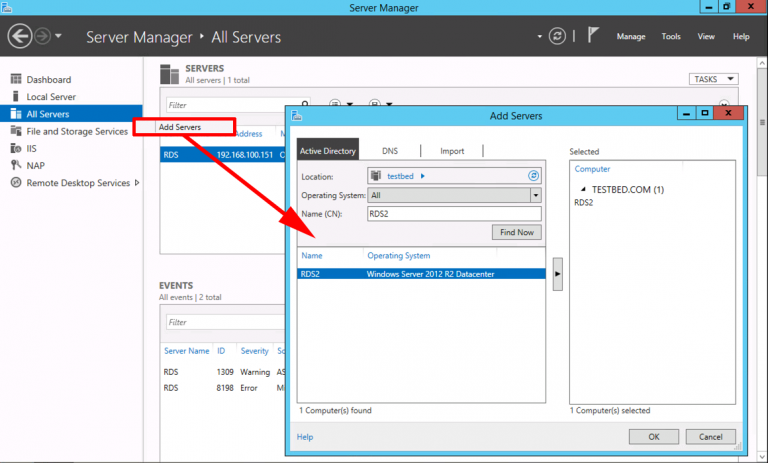Select RDS2 in the Selected list
The width and height of the screenshot is (768, 463).
pos(583,202)
